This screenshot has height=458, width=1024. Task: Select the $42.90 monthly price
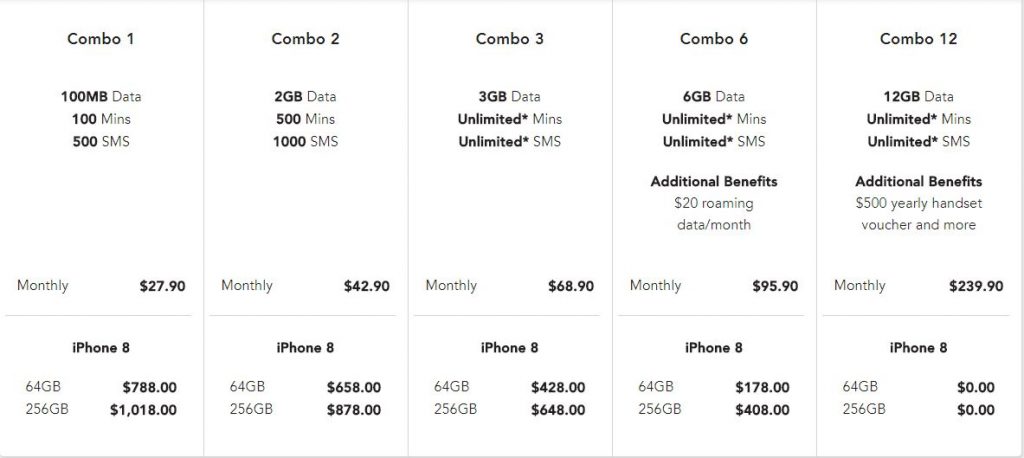pos(366,286)
